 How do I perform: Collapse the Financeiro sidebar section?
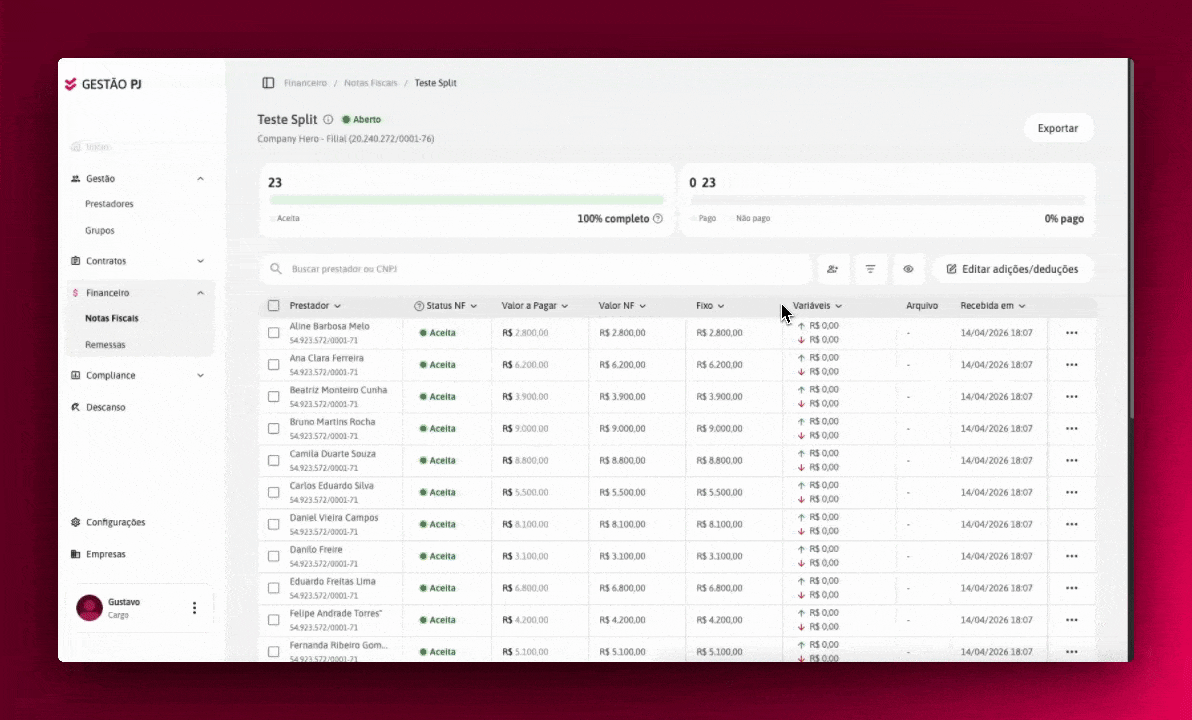coord(201,293)
